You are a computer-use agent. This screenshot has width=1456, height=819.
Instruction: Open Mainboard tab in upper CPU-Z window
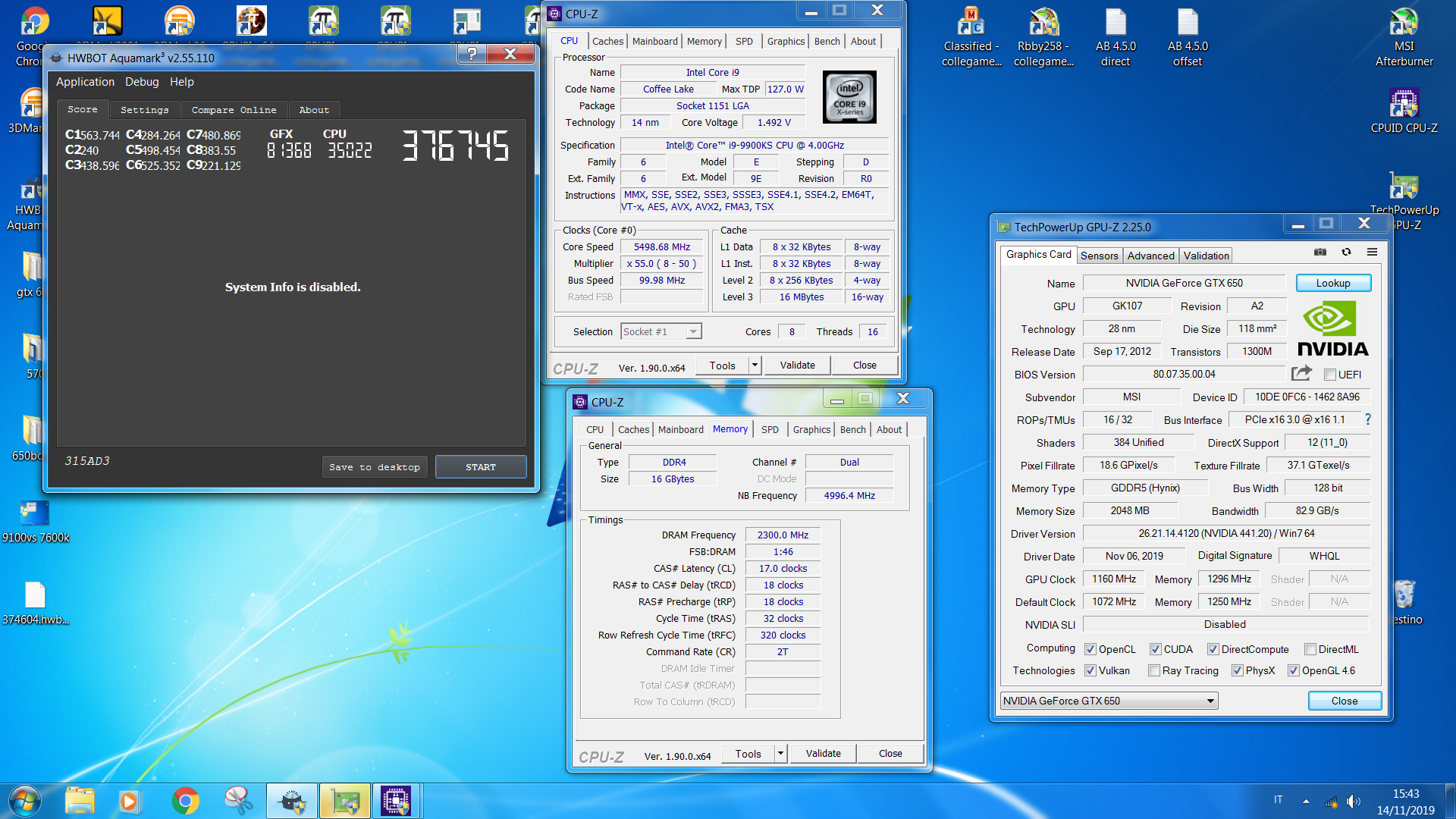coord(655,42)
